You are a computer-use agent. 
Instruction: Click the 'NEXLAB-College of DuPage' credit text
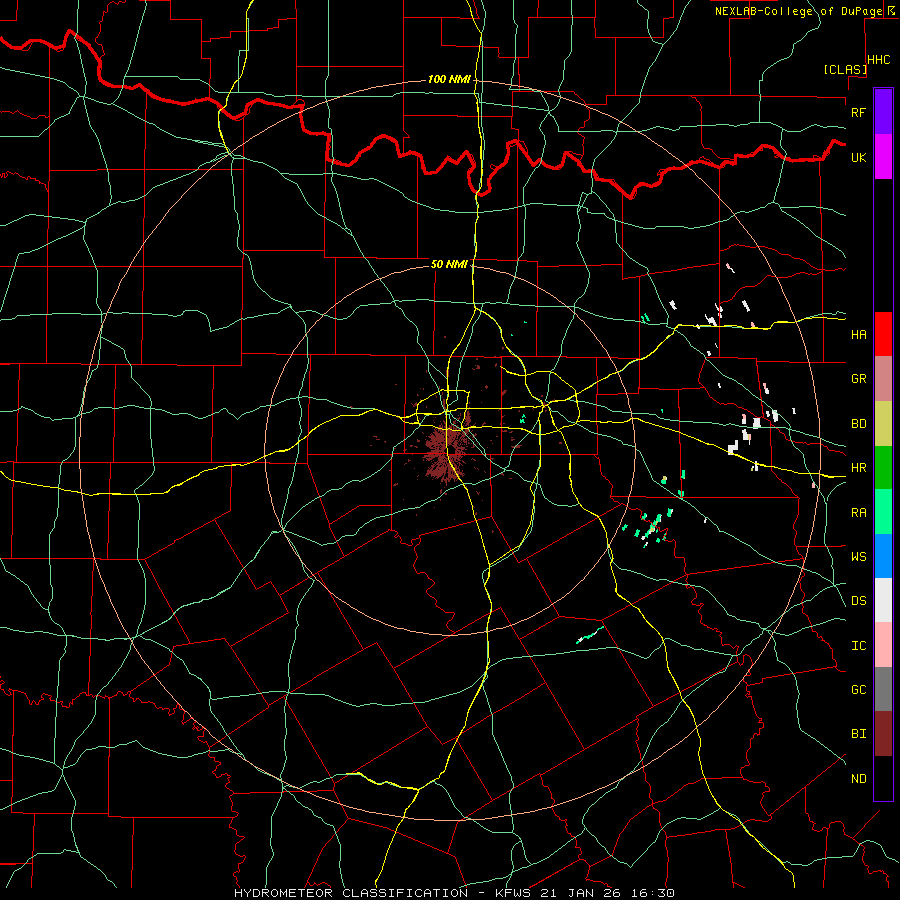point(798,11)
